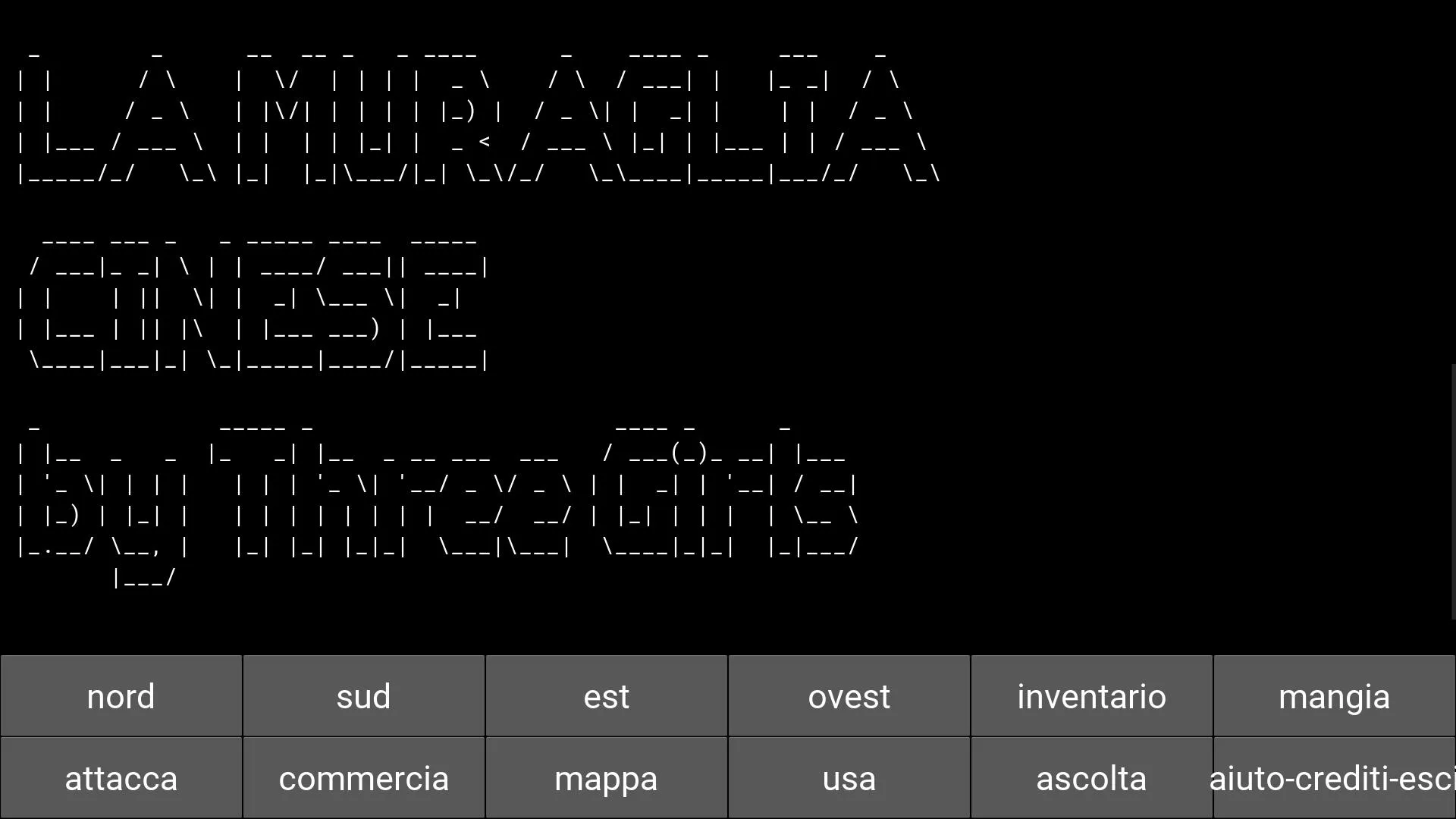Click the 'nord' navigation button
Viewport: 1456px width, 819px height.
click(x=121, y=697)
